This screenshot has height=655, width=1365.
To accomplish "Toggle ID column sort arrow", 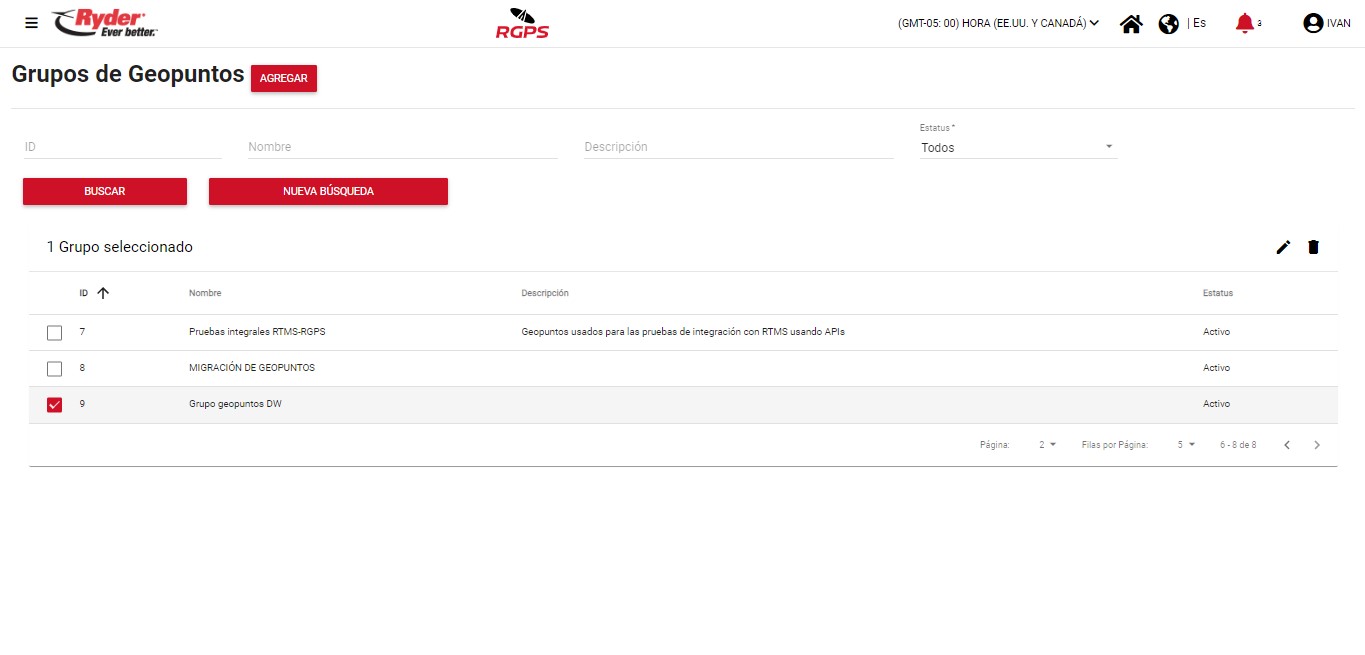I will (x=103, y=293).
